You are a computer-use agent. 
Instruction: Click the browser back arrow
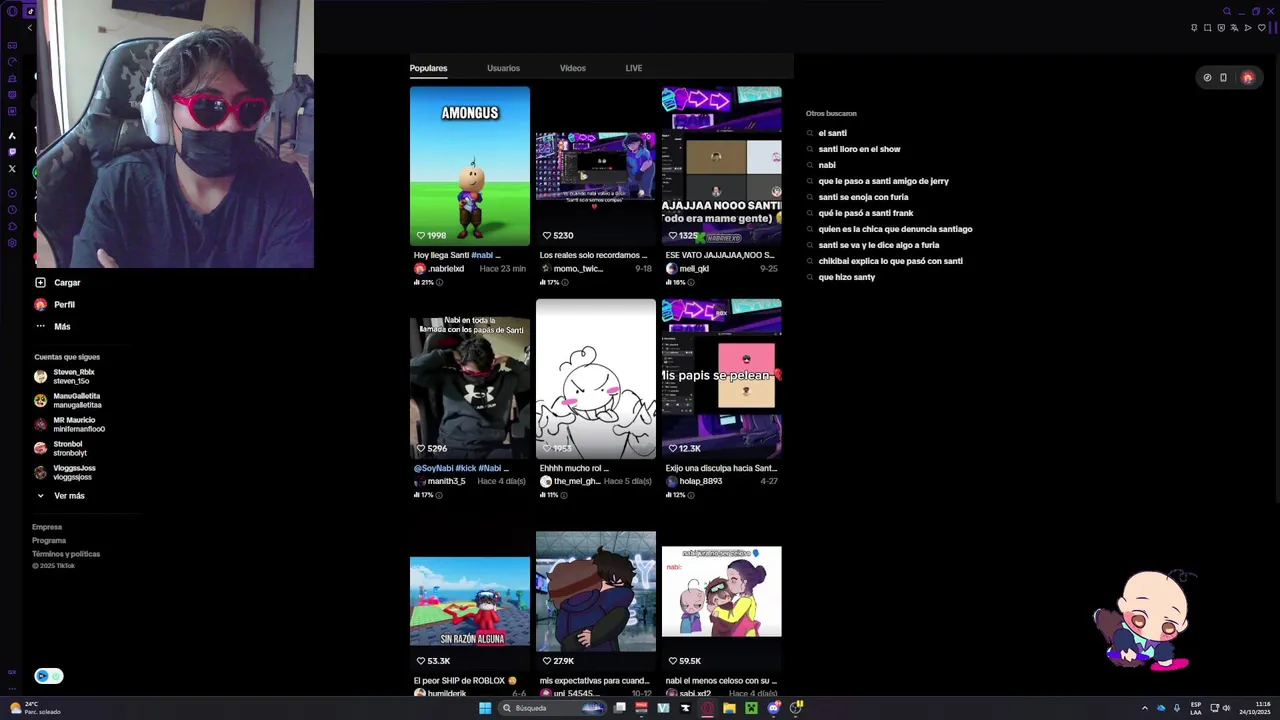click(x=29, y=28)
